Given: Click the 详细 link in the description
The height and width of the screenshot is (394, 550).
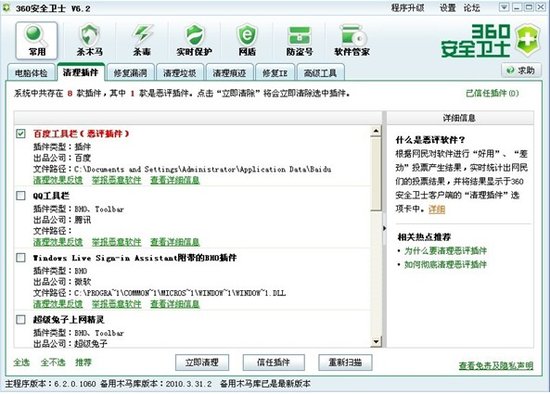Looking at the screenshot, I should tap(437, 209).
